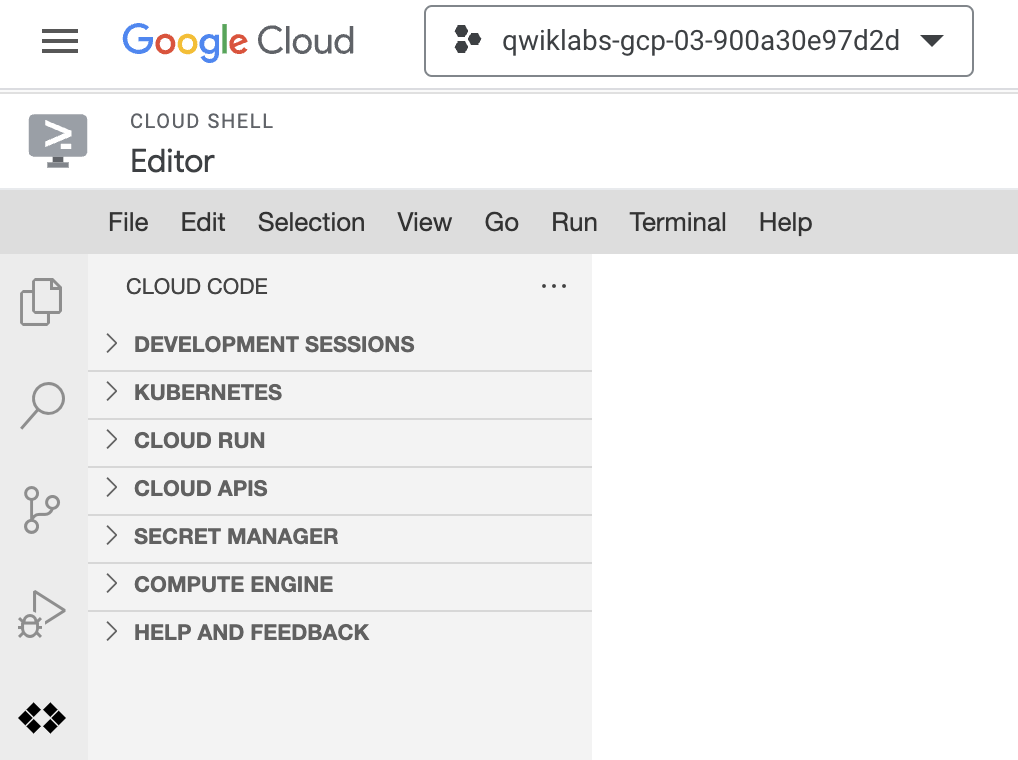Open the Selection menu
Viewport: 1018px width, 760px height.
[311, 222]
